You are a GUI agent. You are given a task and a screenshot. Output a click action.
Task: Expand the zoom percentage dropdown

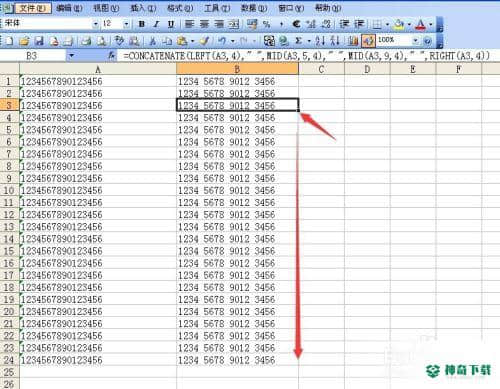tap(415, 41)
